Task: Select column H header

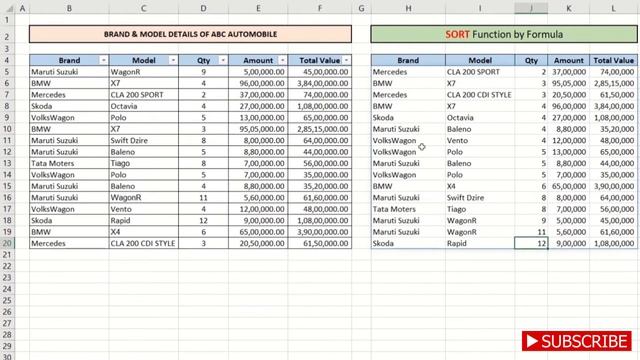Action: (x=408, y=8)
